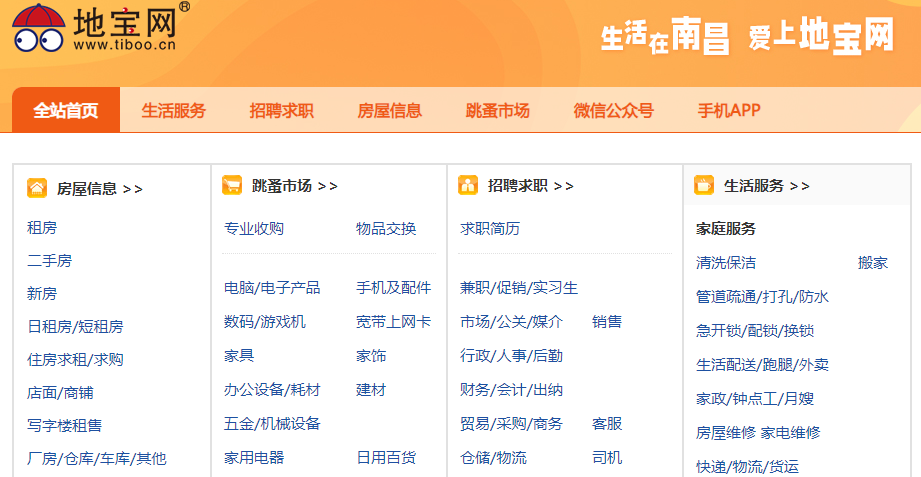The height and width of the screenshot is (477, 921).
Task: Open the 家具 category link
Action: click(x=239, y=355)
